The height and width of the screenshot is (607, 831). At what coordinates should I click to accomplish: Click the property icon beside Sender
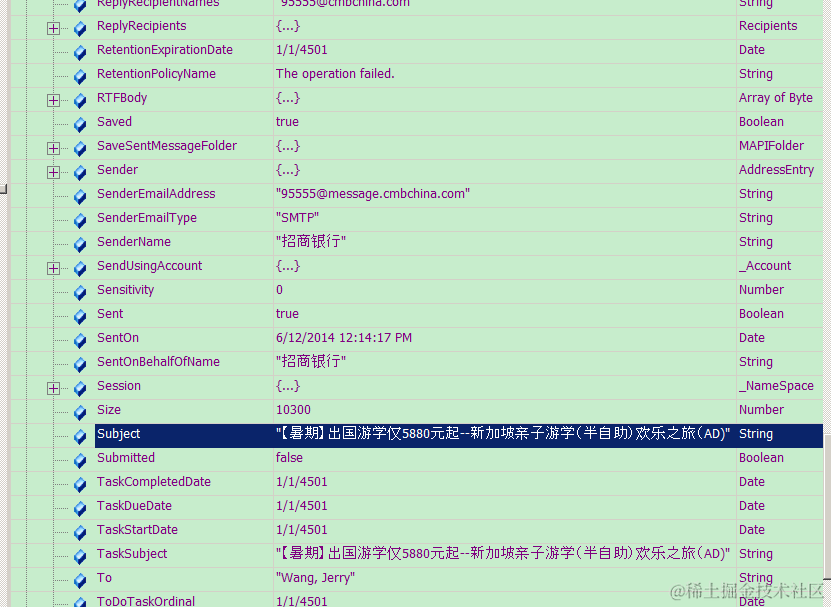[x=80, y=172]
